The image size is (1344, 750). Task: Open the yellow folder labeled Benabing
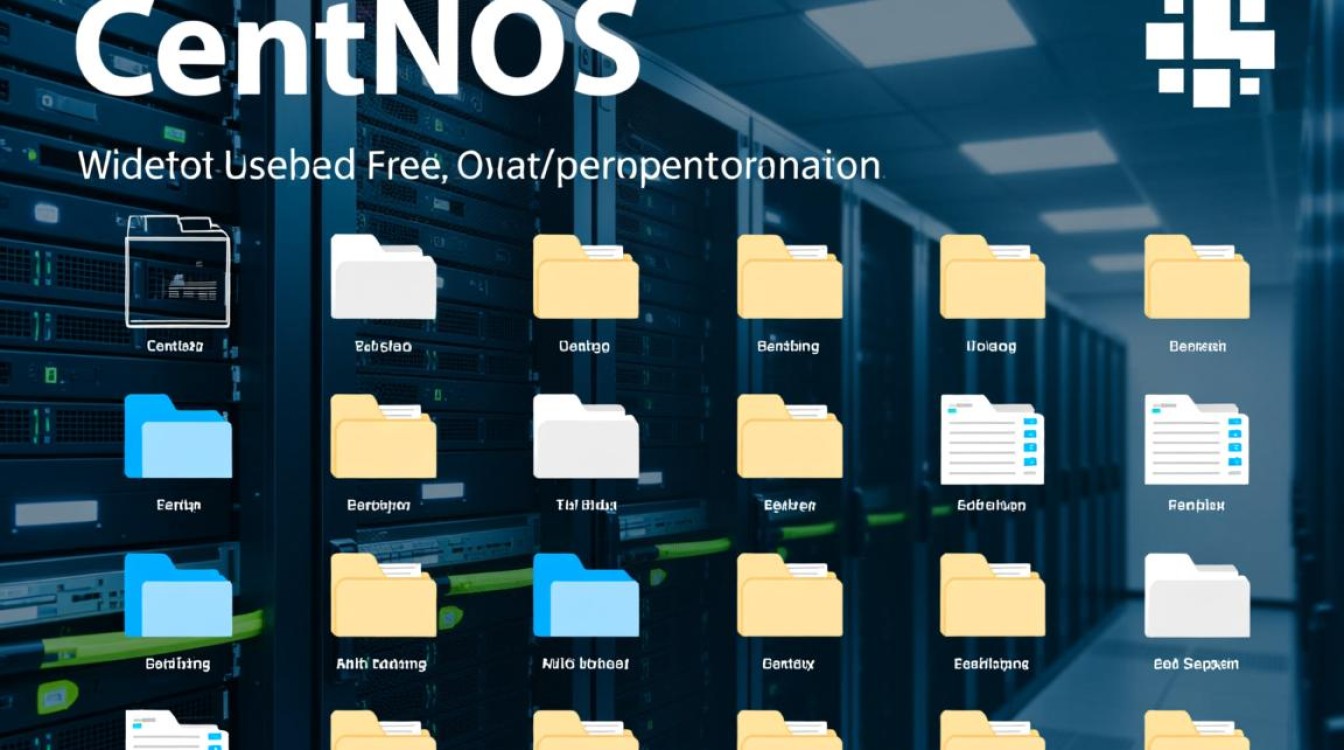click(790, 277)
